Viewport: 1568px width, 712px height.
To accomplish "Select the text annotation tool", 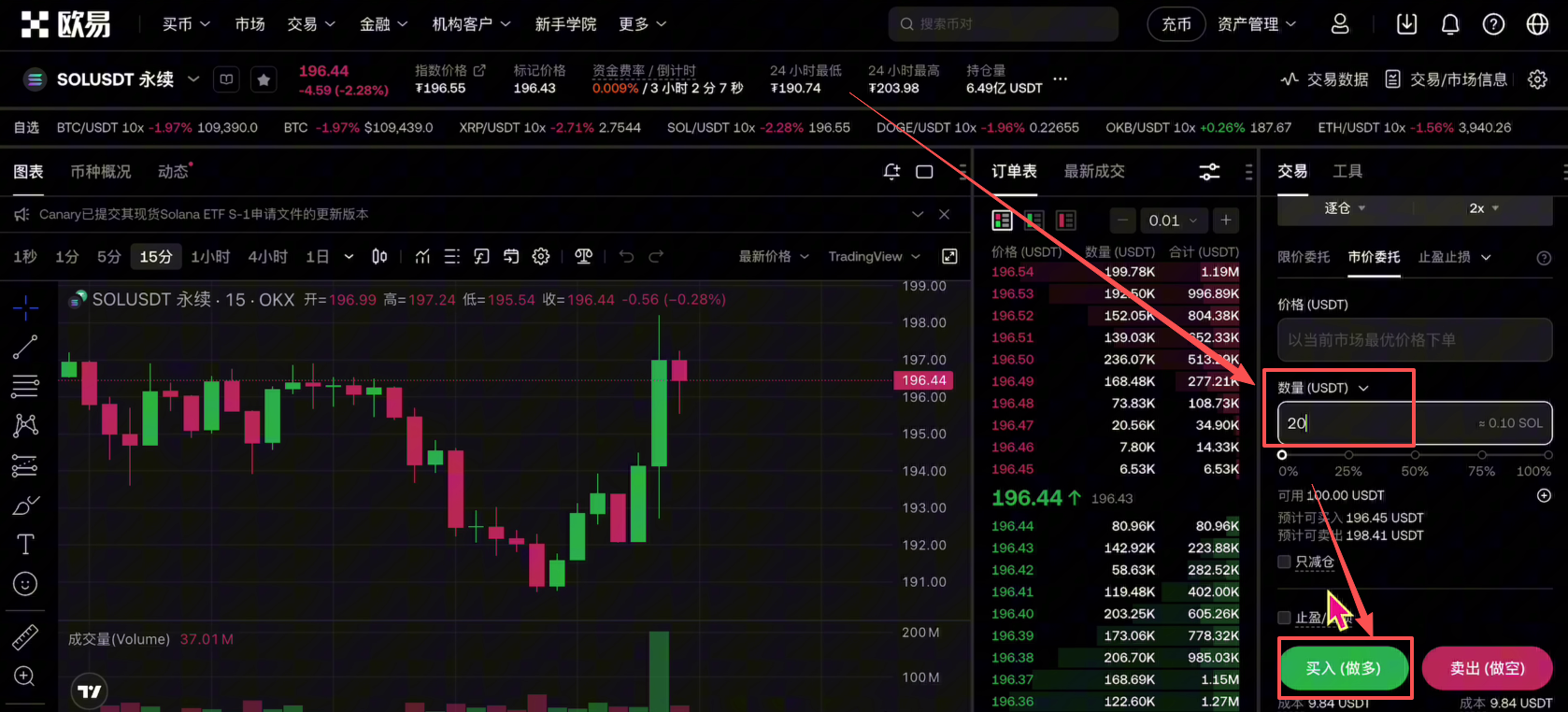I will click(25, 544).
